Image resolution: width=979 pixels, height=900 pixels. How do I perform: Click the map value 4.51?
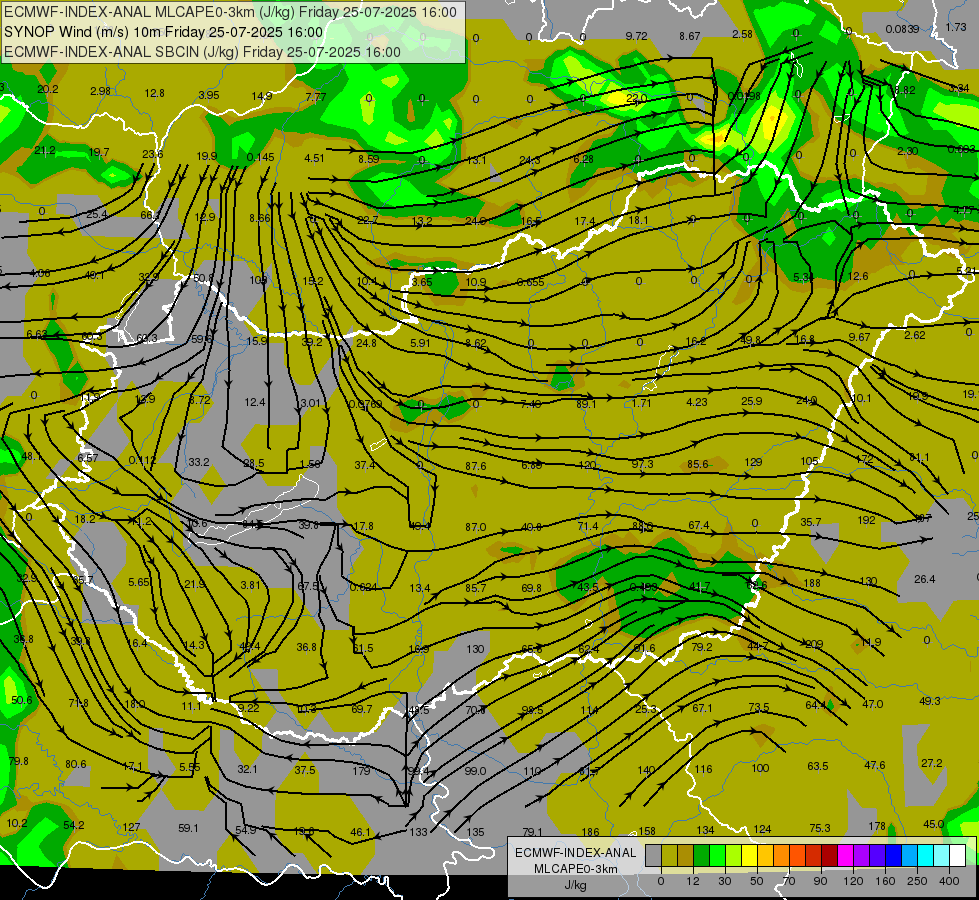(314, 158)
